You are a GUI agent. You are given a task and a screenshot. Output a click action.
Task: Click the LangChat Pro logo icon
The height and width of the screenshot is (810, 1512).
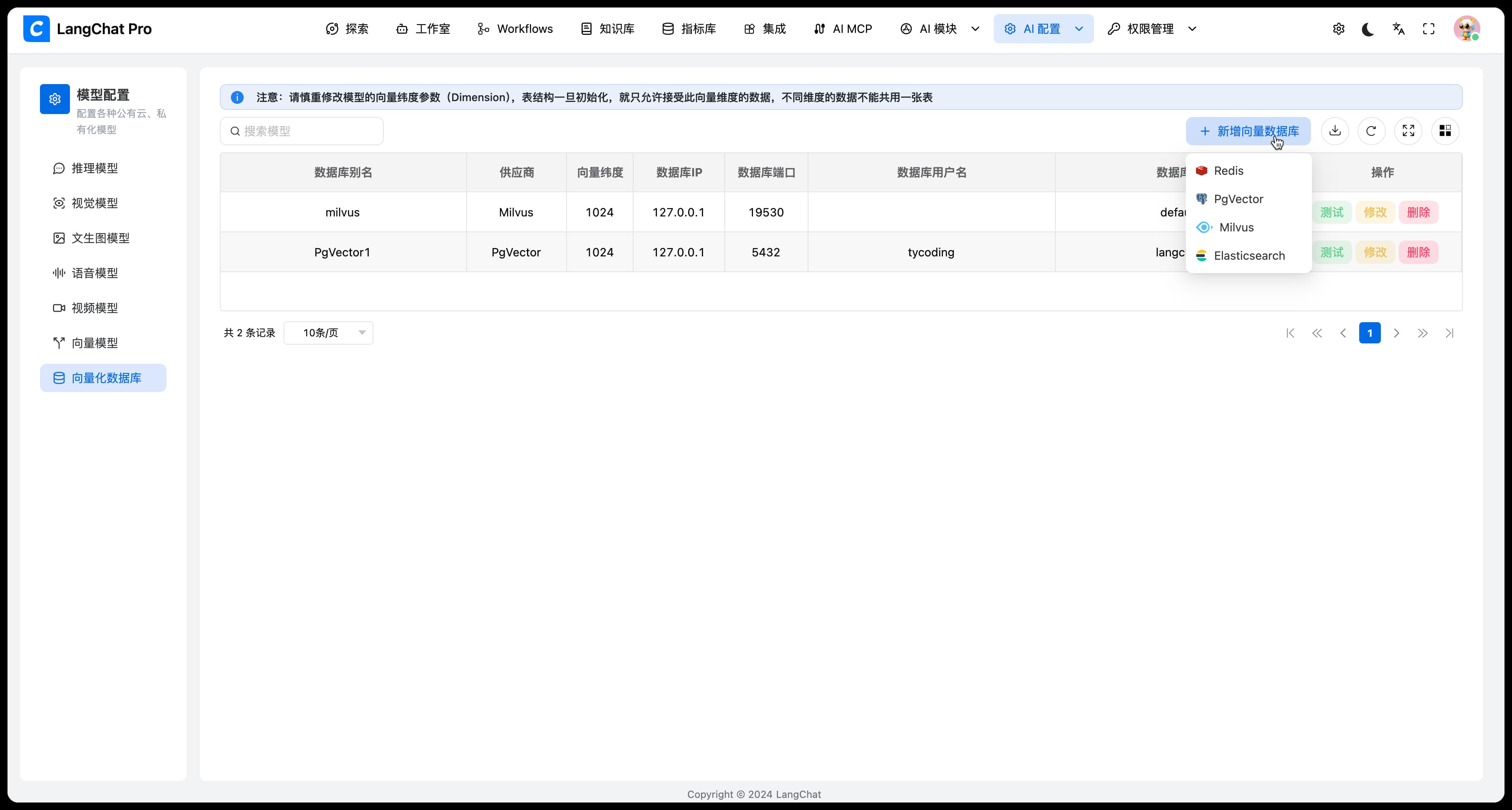pyautogui.click(x=36, y=29)
